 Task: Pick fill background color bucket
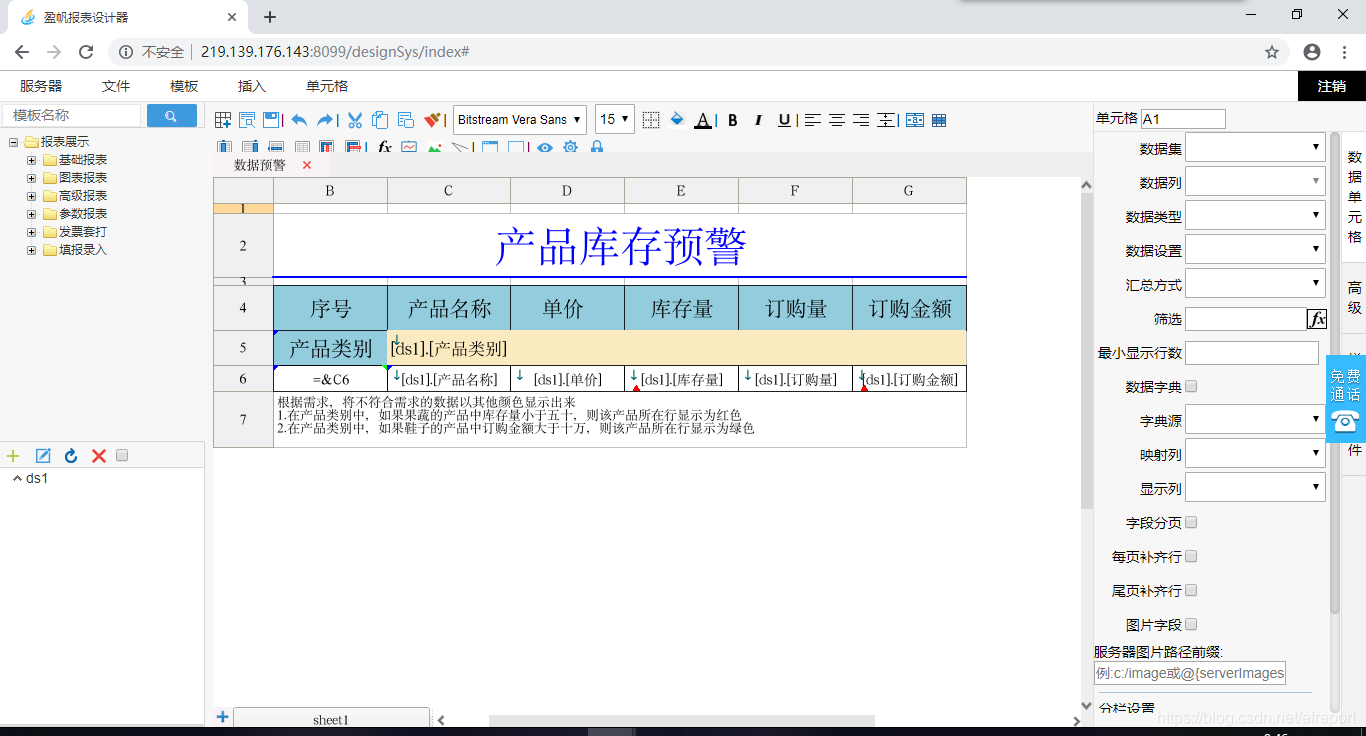click(677, 120)
